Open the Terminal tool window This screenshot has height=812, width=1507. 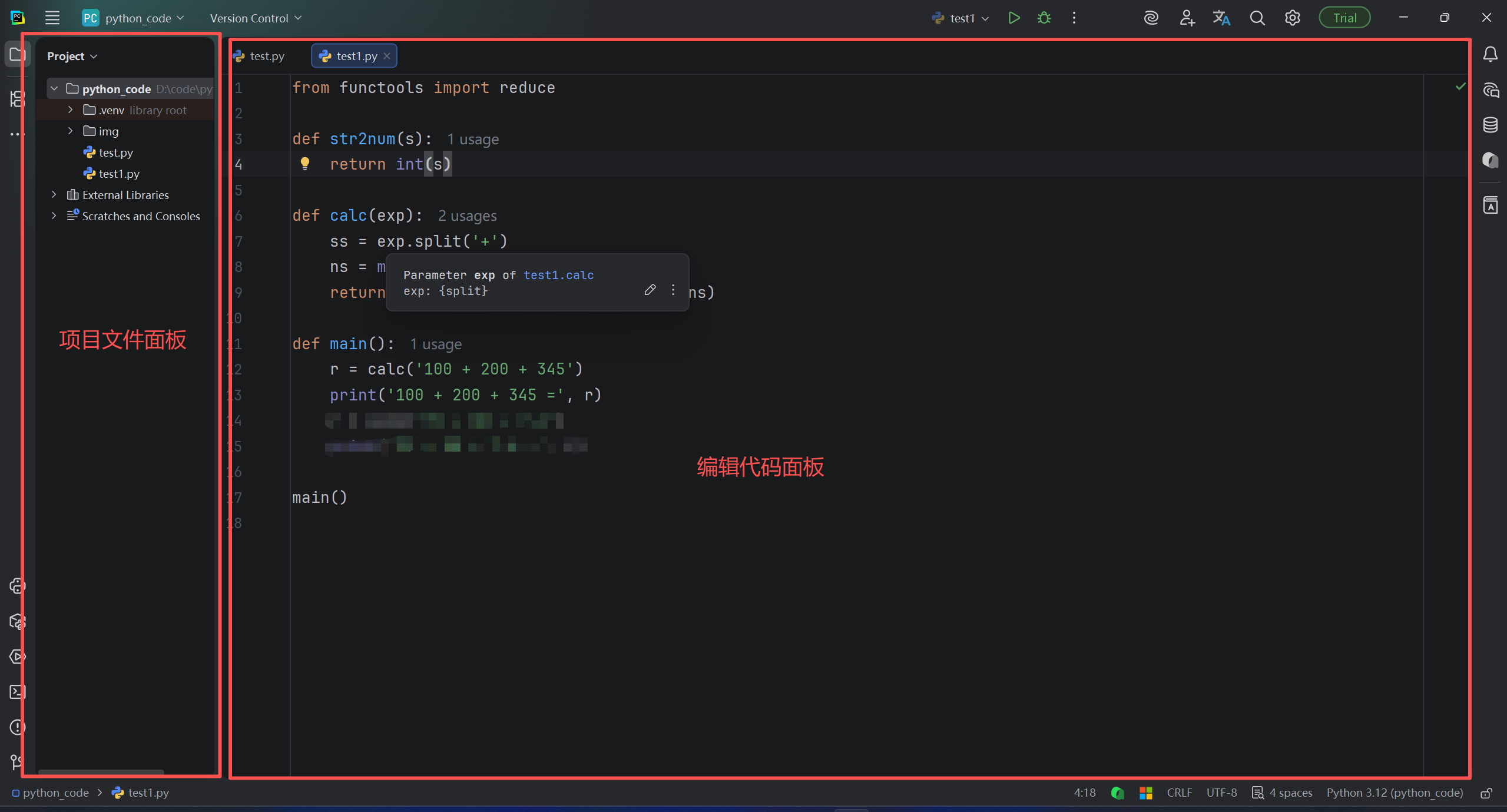[x=16, y=692]
